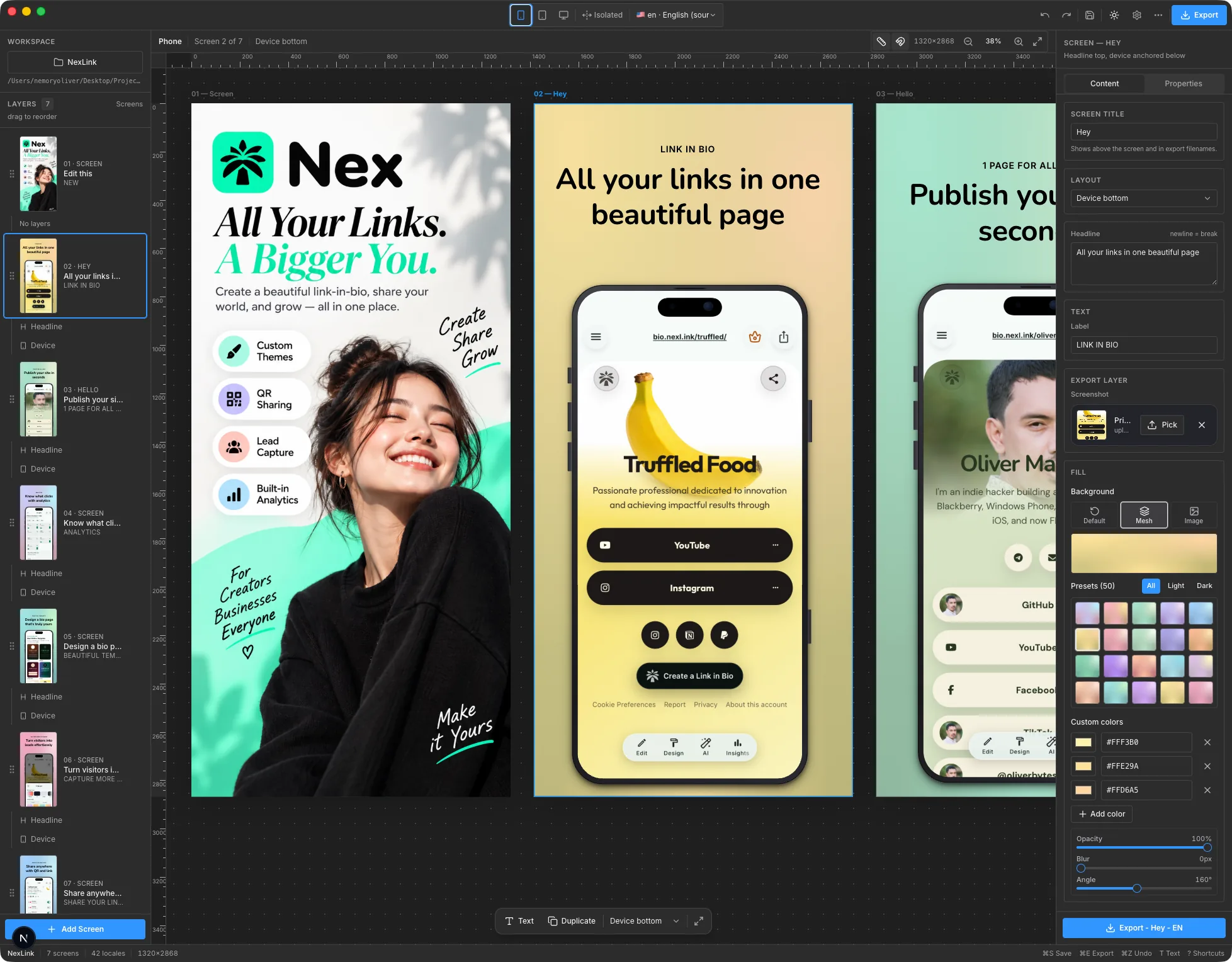Click the #FFF3B0 custom color swatch

click(x=1083, y=742)
